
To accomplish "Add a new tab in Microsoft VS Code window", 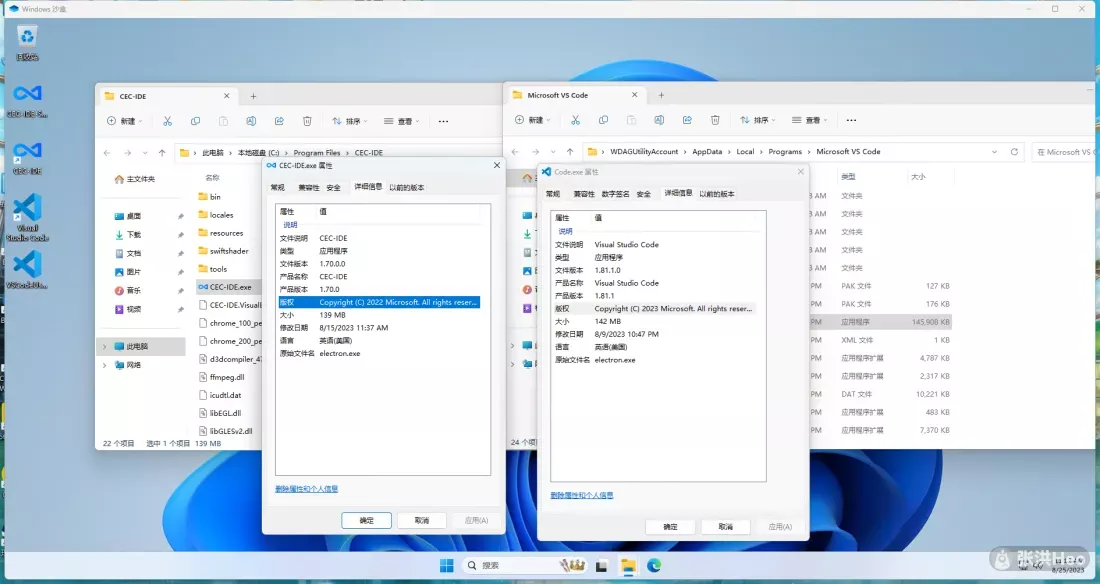I will click(661, 95).
